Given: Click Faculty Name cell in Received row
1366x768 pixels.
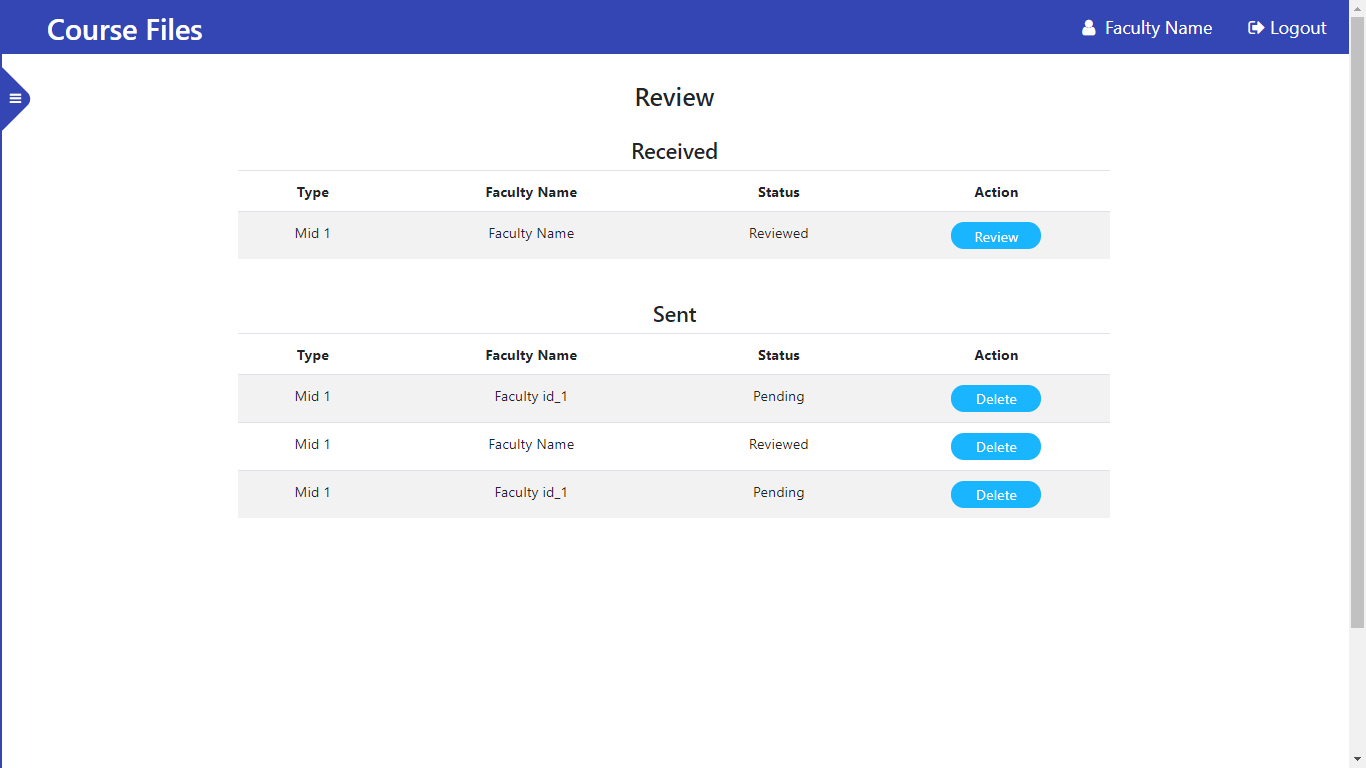Looking at the screenshot, I should 531,233.
